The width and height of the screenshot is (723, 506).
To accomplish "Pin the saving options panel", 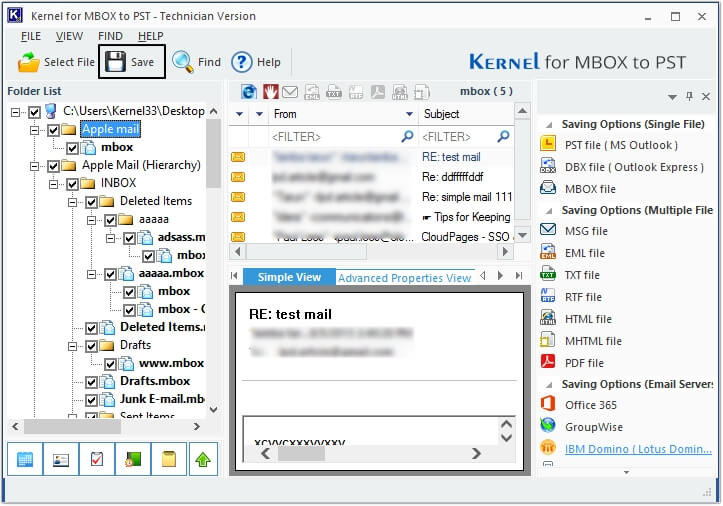I will pos(689,96).
